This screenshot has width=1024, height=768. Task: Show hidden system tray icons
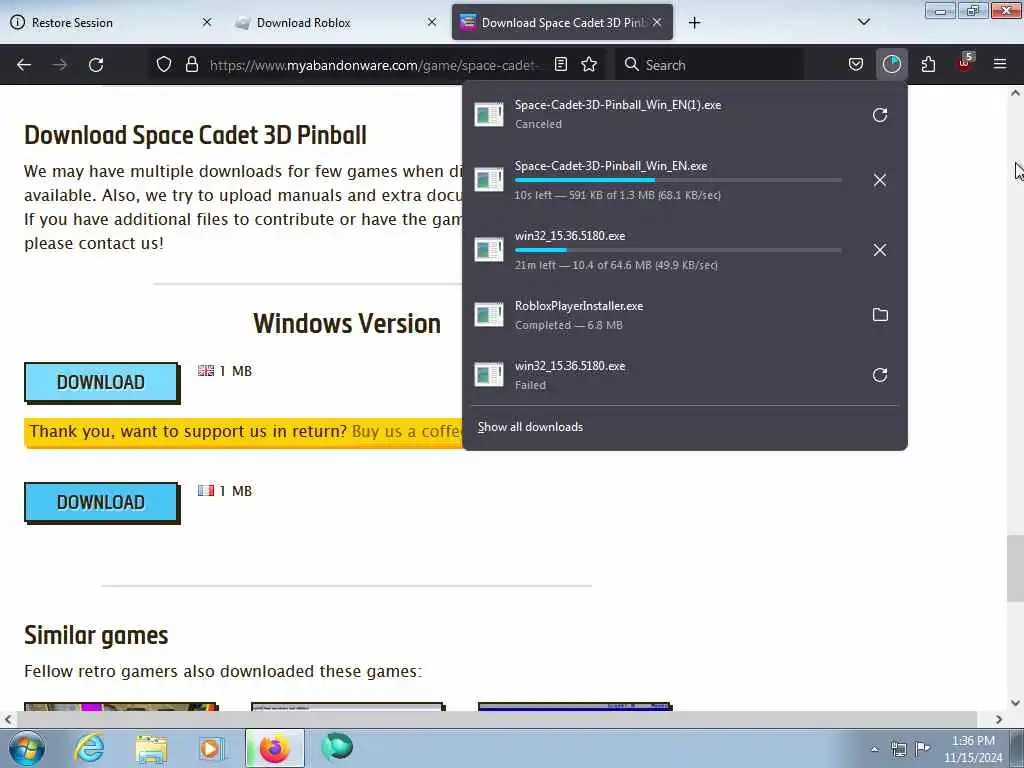[874, 749]
